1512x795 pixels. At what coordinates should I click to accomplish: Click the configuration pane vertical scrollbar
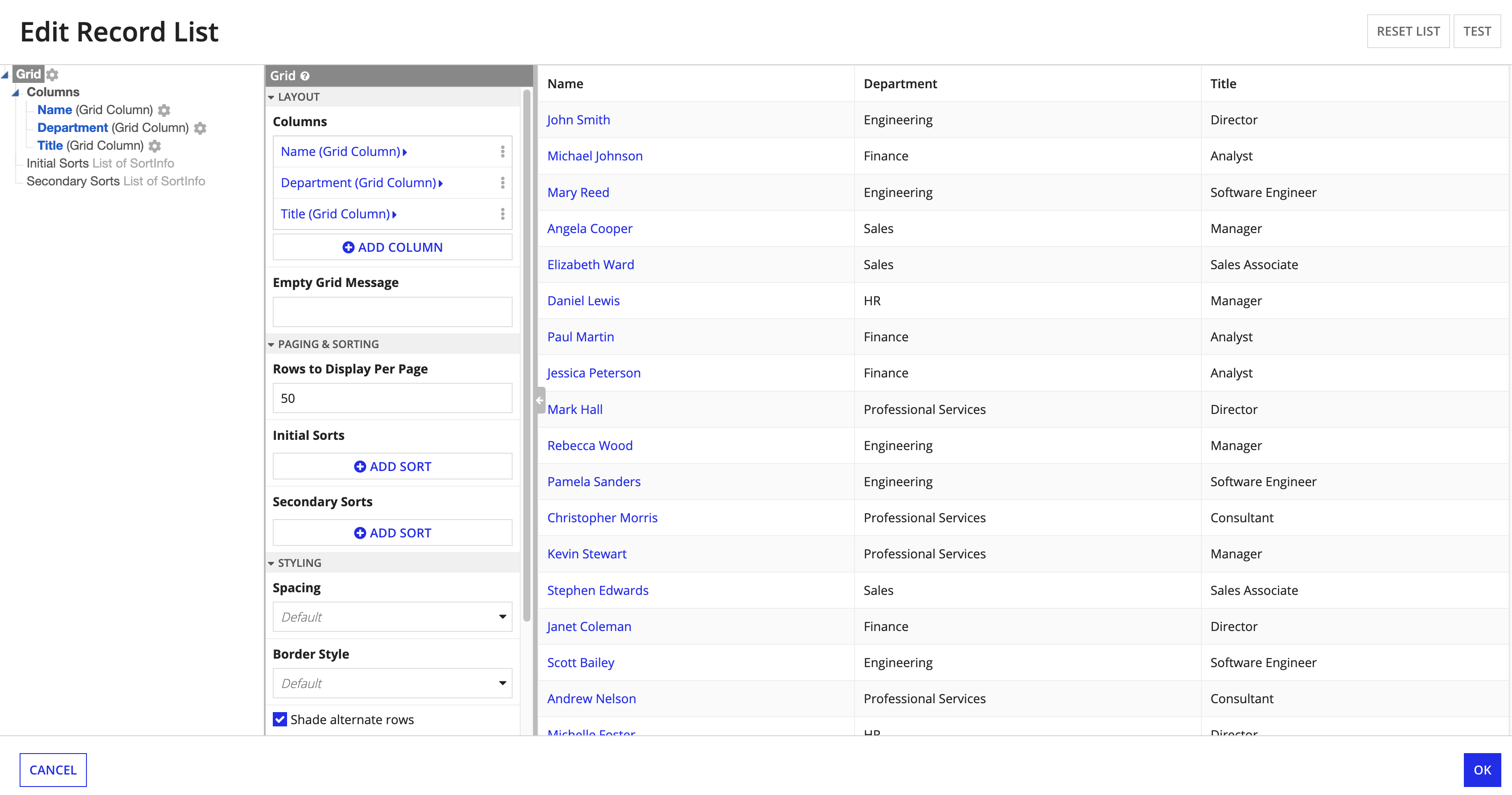click(x=526, y=355)
